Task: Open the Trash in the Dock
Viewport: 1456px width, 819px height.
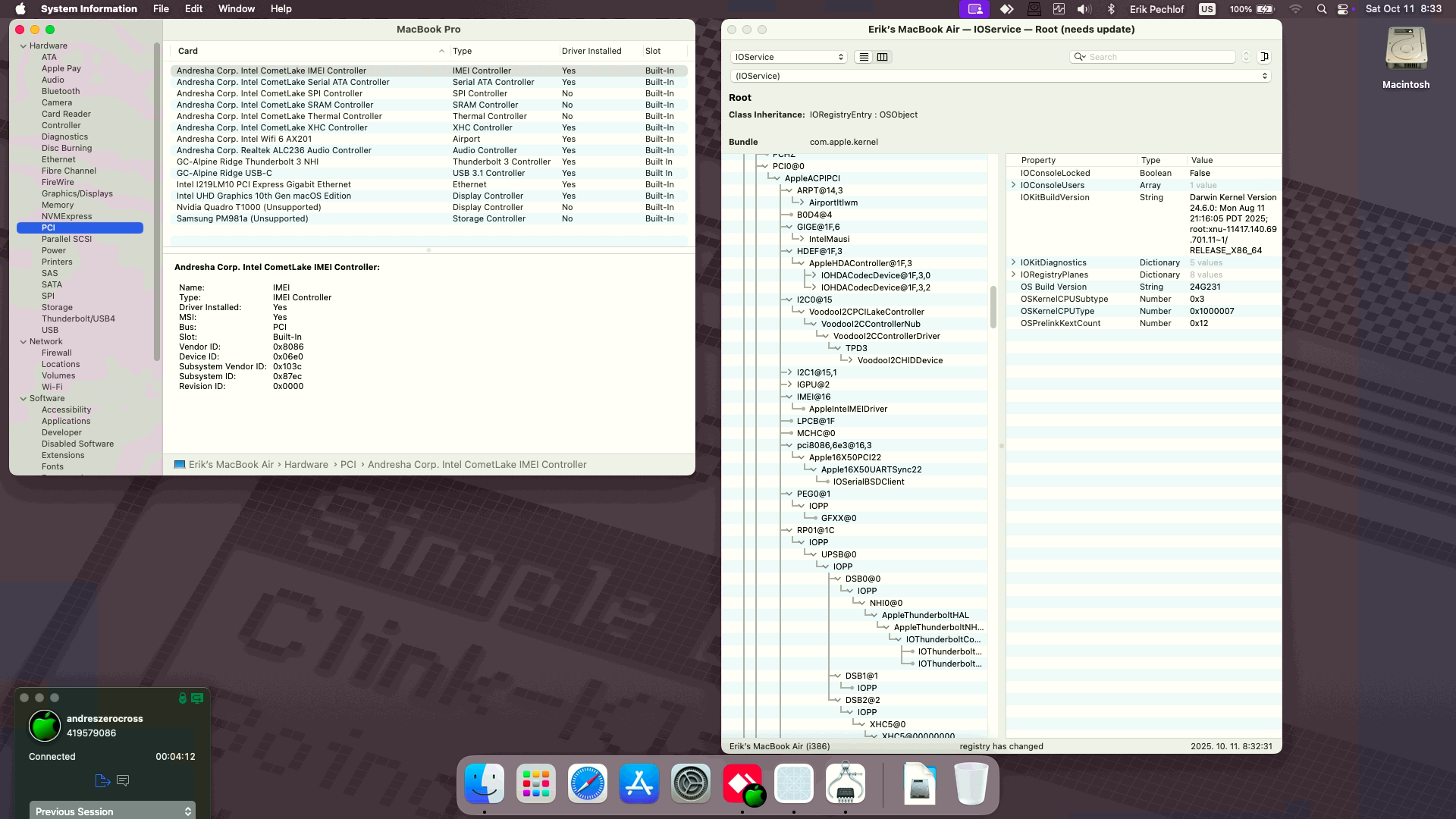Action: click(971, 783)
